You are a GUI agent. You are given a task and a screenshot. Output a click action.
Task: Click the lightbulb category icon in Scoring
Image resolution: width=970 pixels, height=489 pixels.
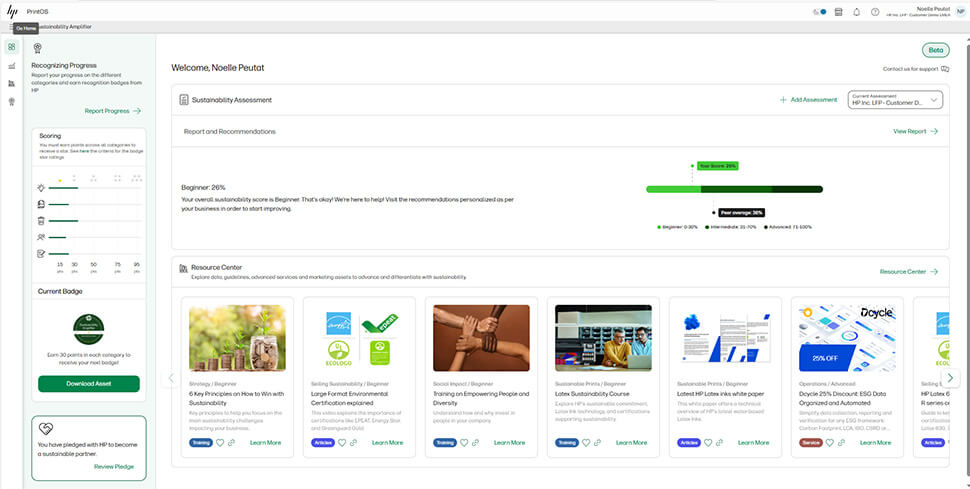point(41,188)
